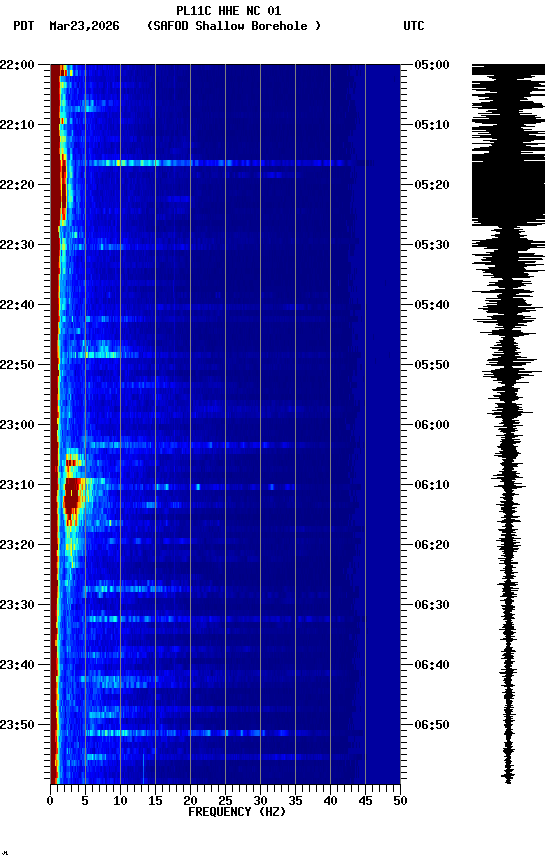
Task: Click the 23:30 PDT time label
Action: 17,605
